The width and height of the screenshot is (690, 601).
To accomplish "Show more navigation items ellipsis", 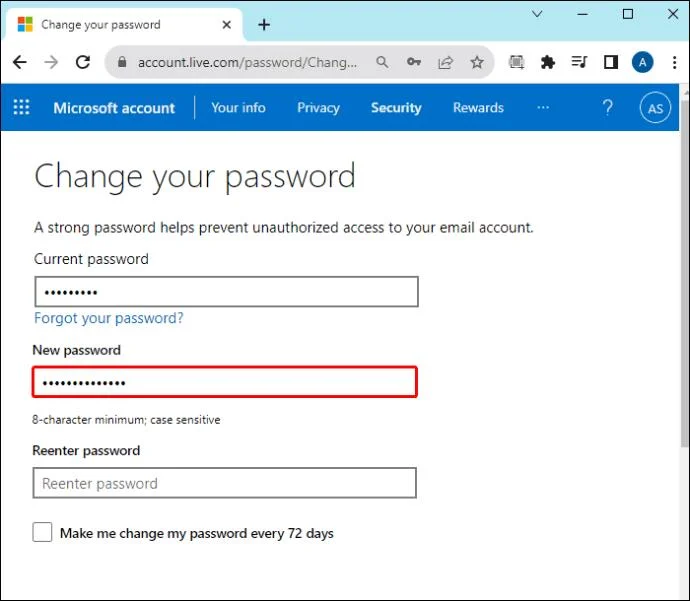I will click(543, 107).
